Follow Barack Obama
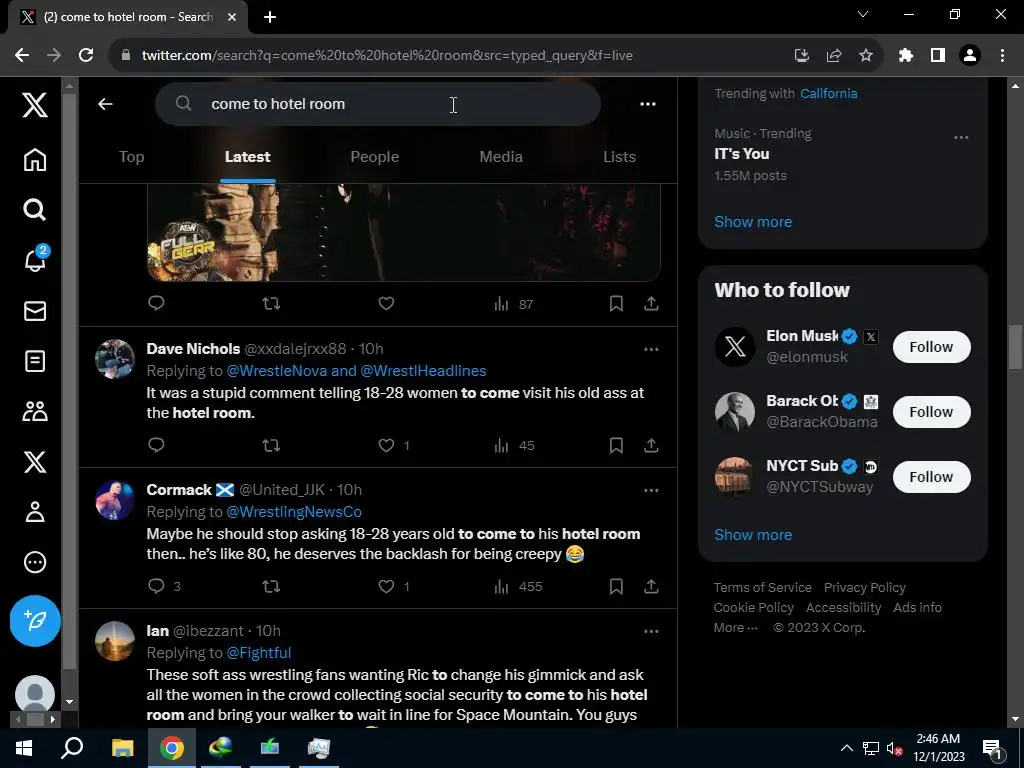 [x=931, y=412]
